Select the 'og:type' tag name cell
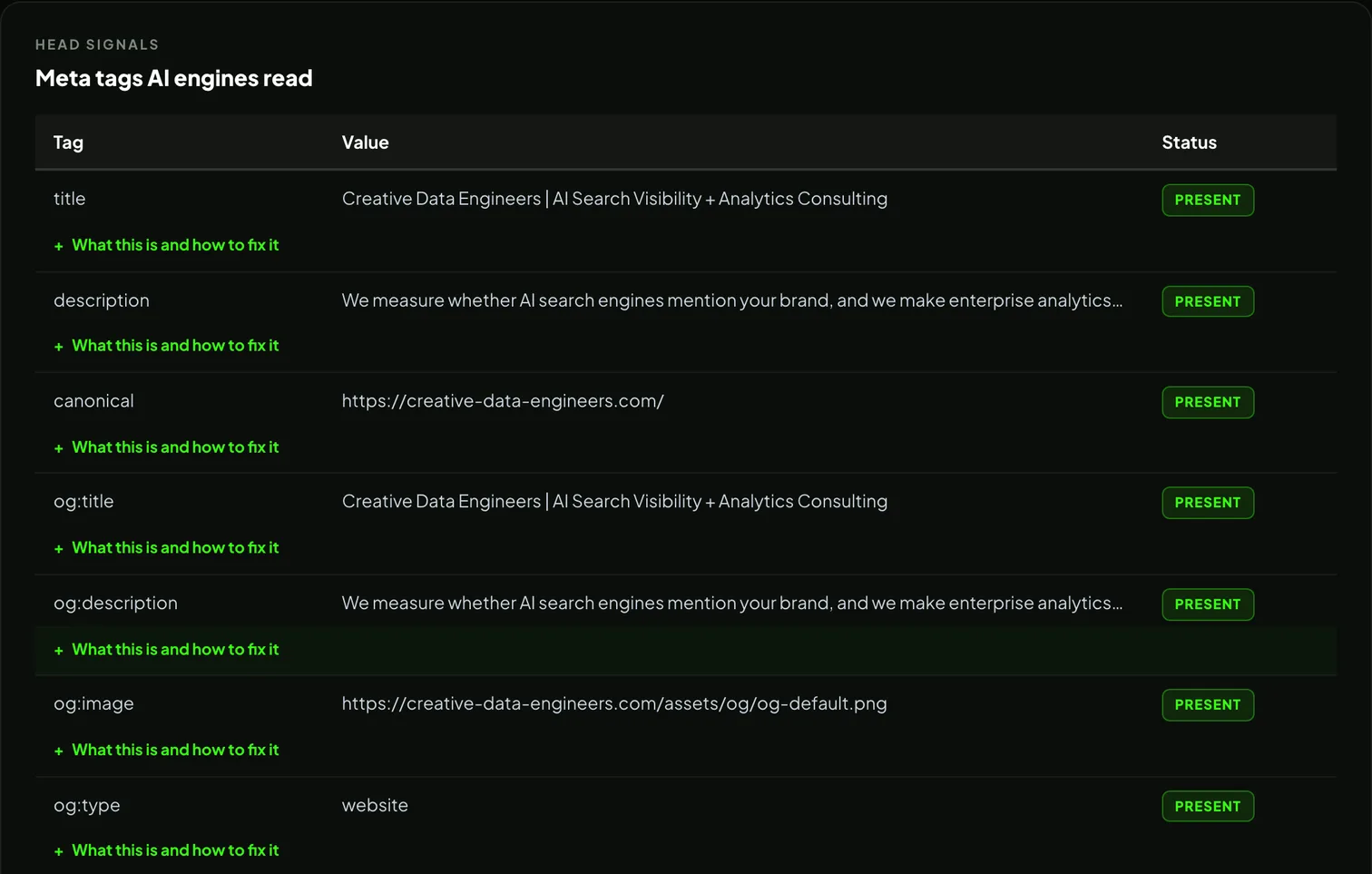1372x874 pixels. [x=87, y=806]
